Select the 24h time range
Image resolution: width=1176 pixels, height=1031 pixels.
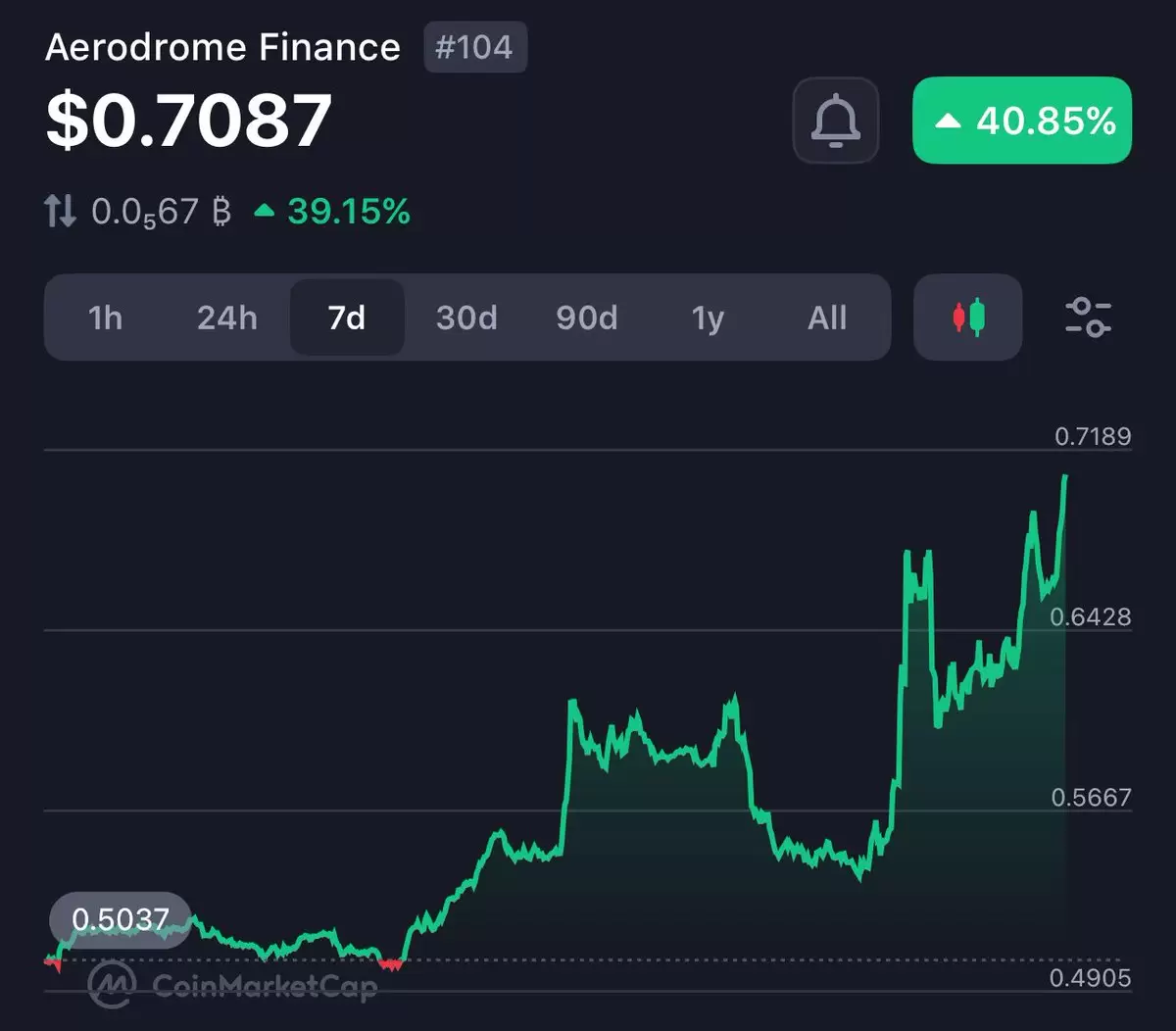226,318
